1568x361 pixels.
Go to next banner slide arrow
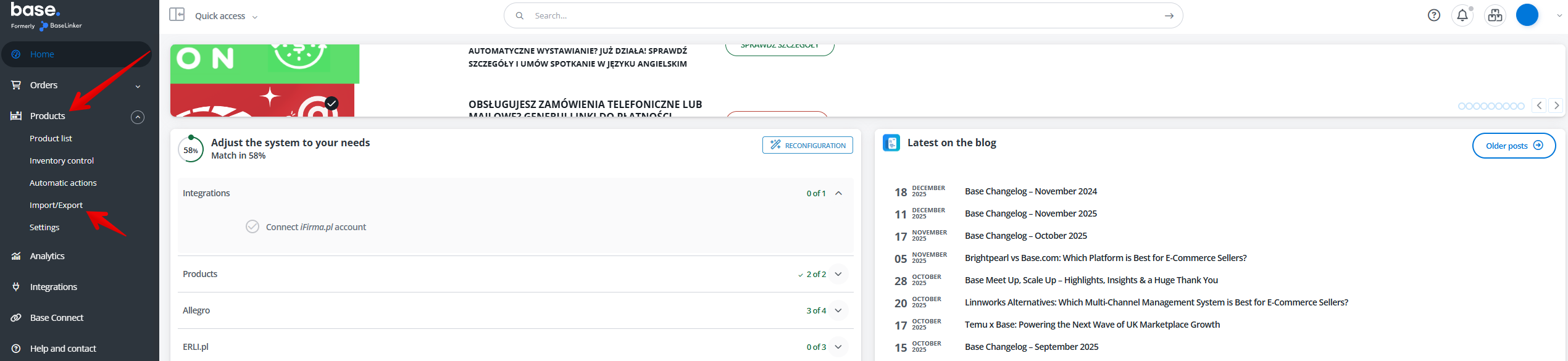(1556, 106)
